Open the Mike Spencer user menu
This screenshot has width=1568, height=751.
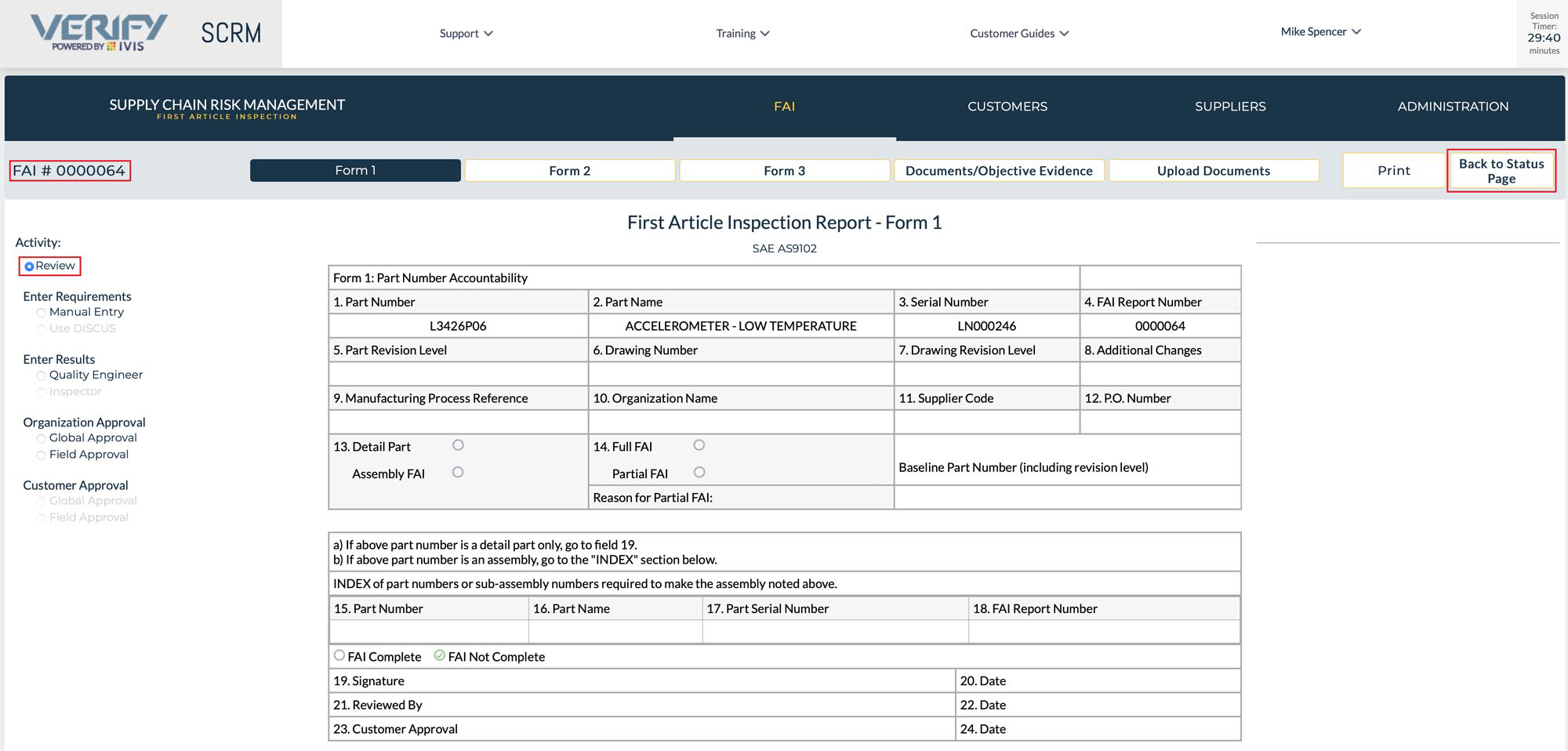tap(1321, 31)
